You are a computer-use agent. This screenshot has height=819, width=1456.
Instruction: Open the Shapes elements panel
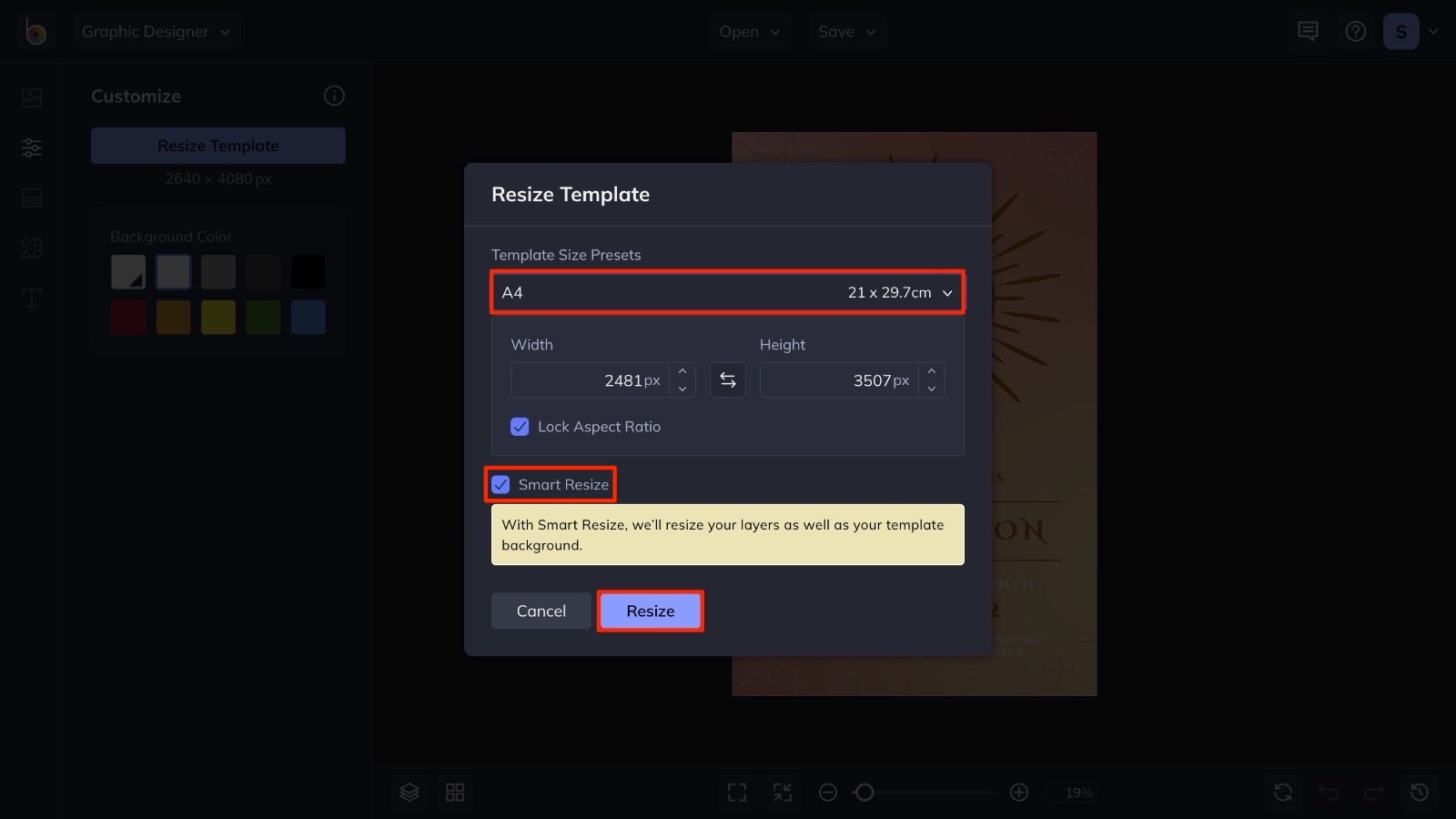click(x=31, y=248)
